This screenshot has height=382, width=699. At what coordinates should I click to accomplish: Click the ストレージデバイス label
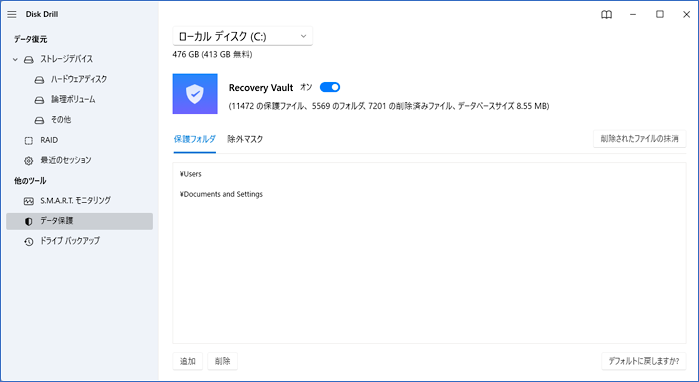coord(66,59)
